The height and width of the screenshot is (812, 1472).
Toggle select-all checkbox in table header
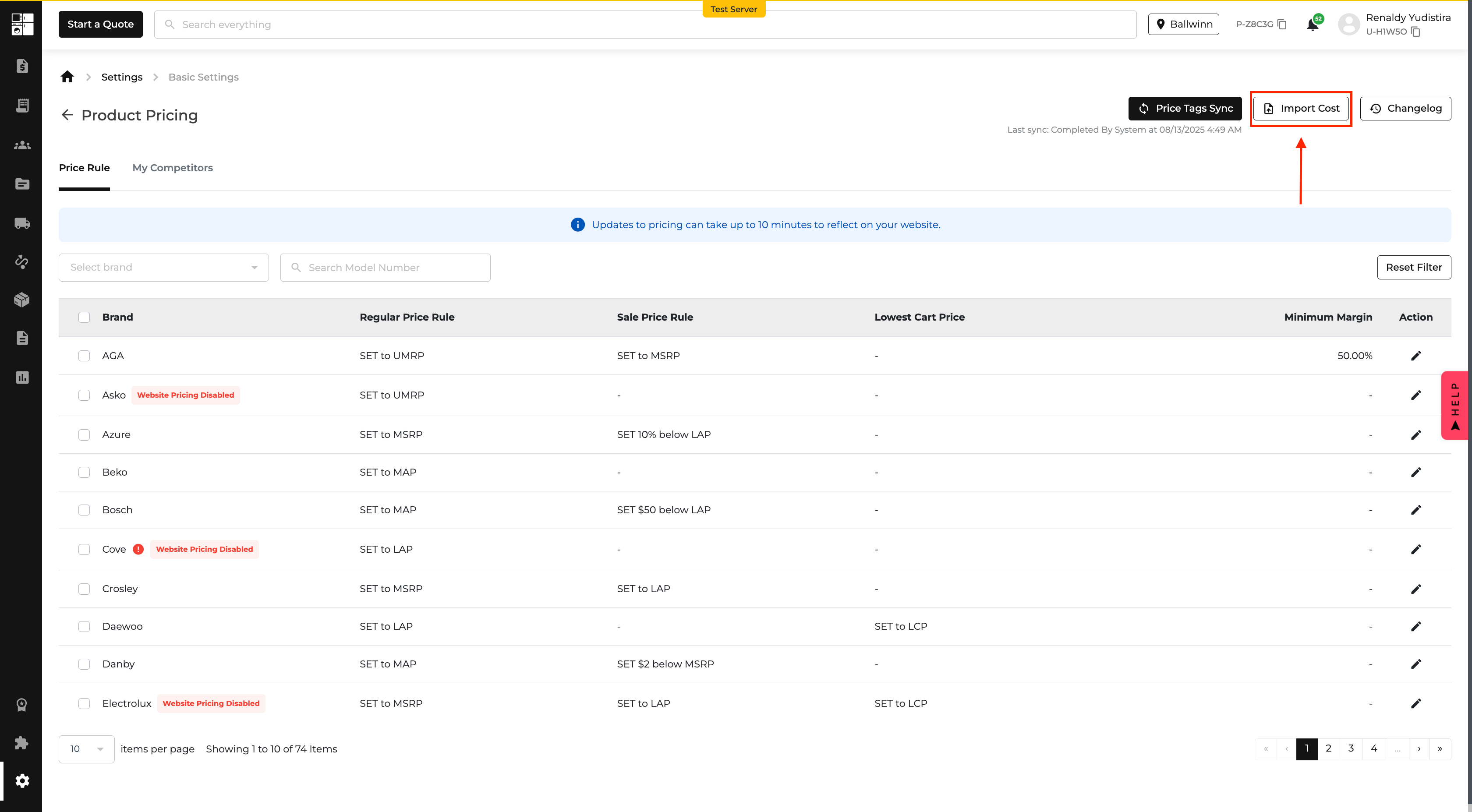click(x=84, y=317)
